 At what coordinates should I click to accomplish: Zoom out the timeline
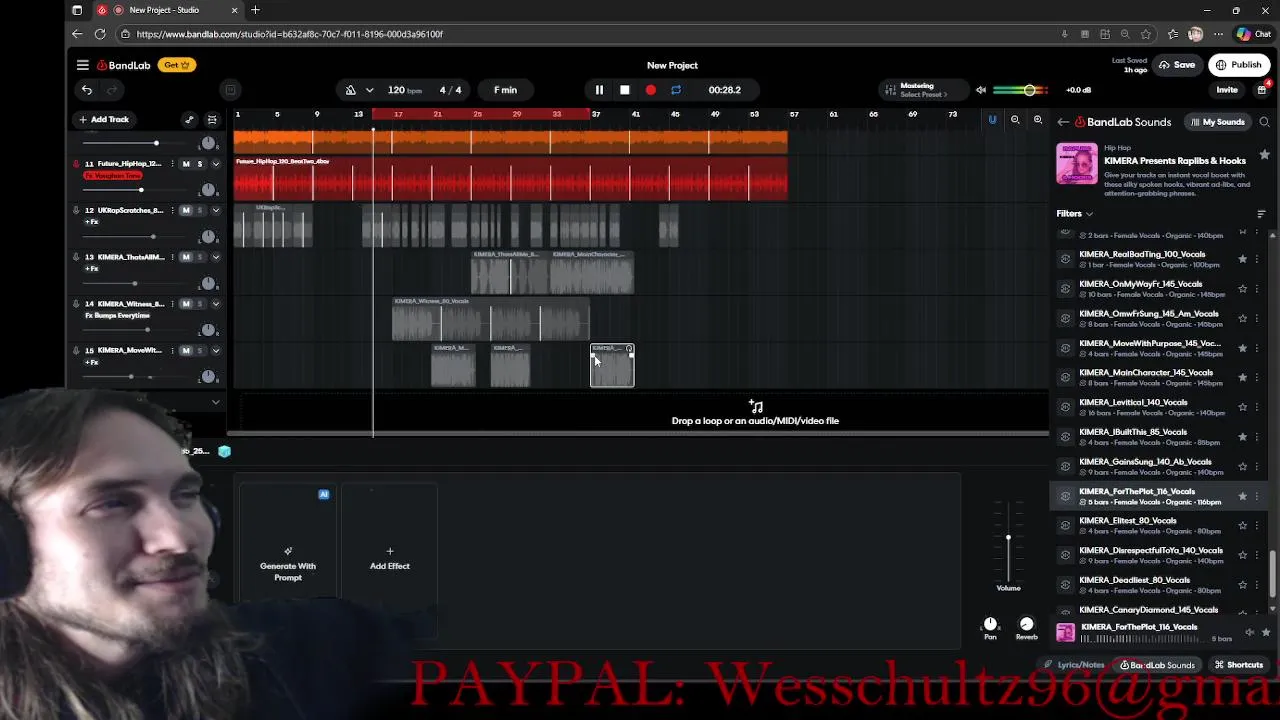1015,120
